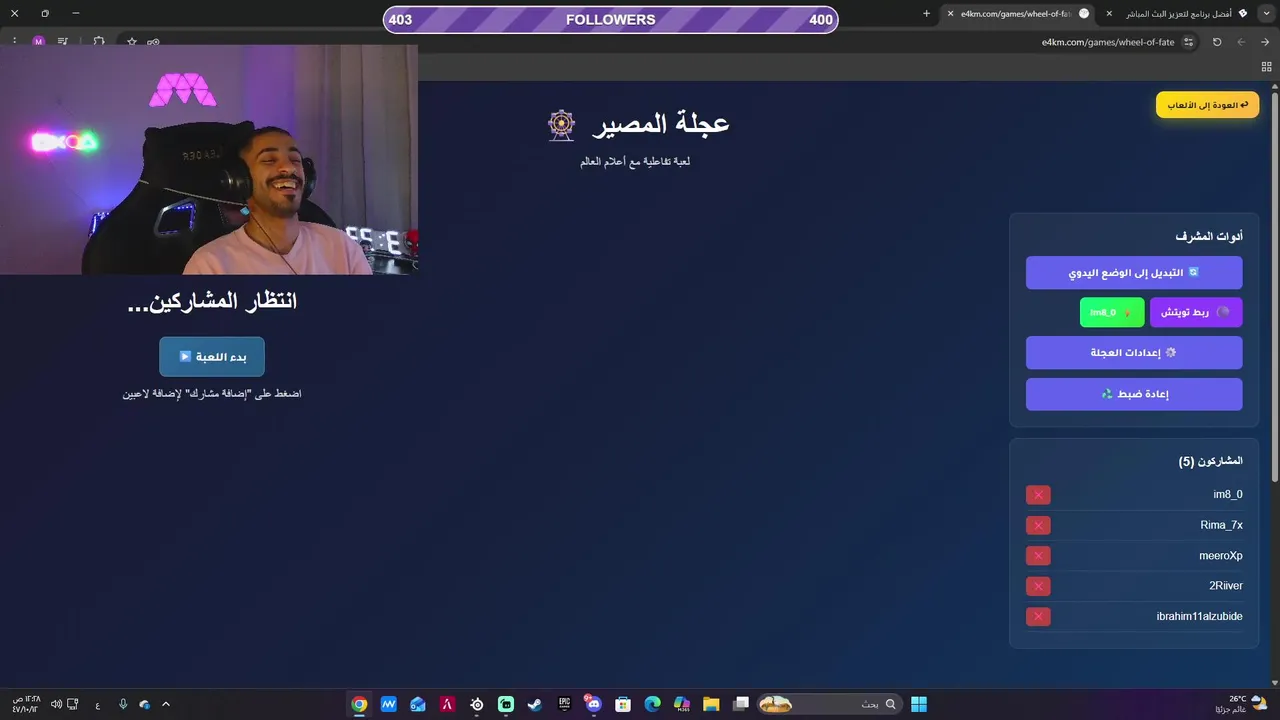
Task: Click the address bar URL e4km.com/games/wheel-of-fate
Action: click(x=1108, y=42)
